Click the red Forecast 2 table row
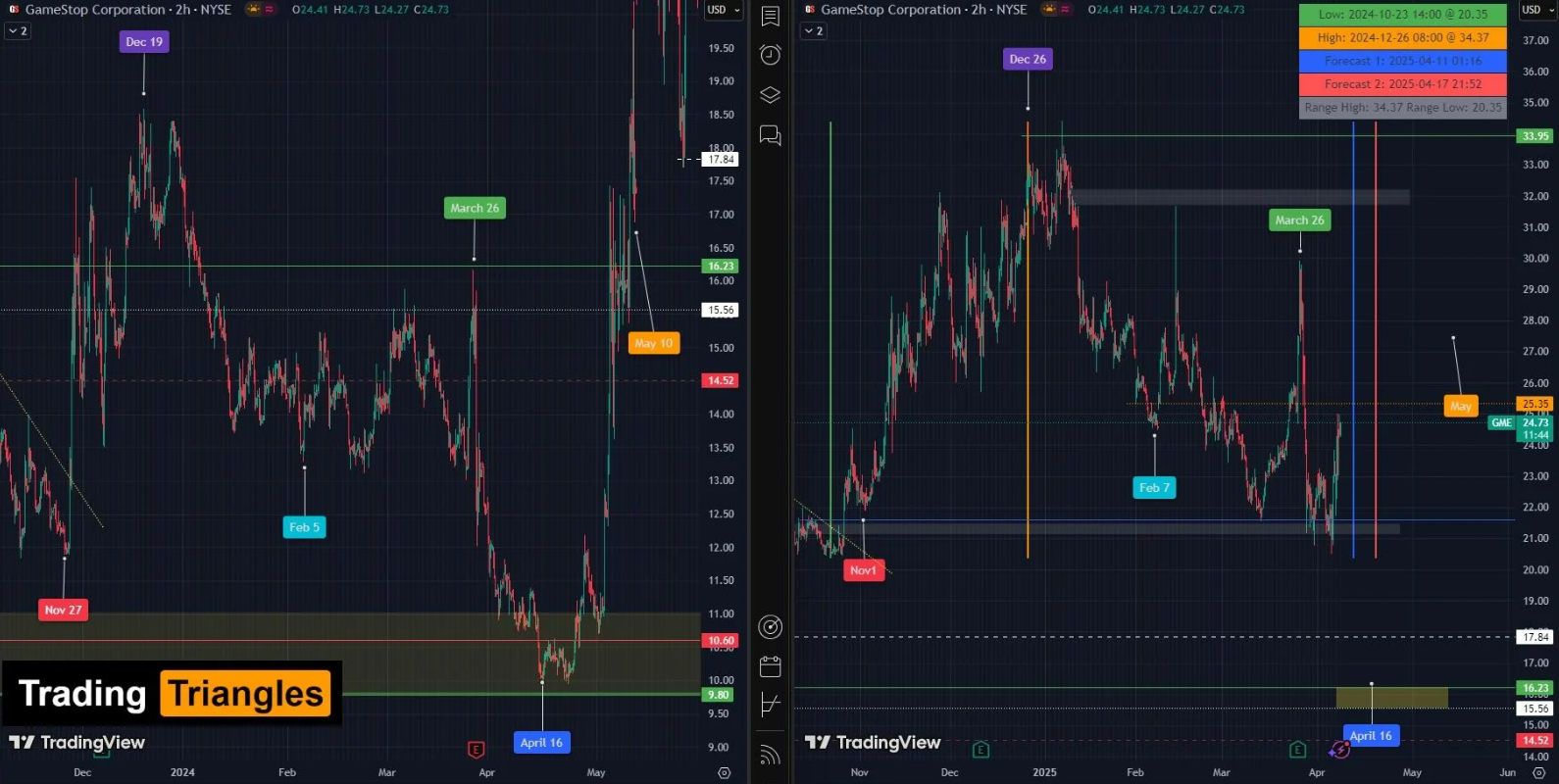The image size is (1559, 784). [1403, 84]
